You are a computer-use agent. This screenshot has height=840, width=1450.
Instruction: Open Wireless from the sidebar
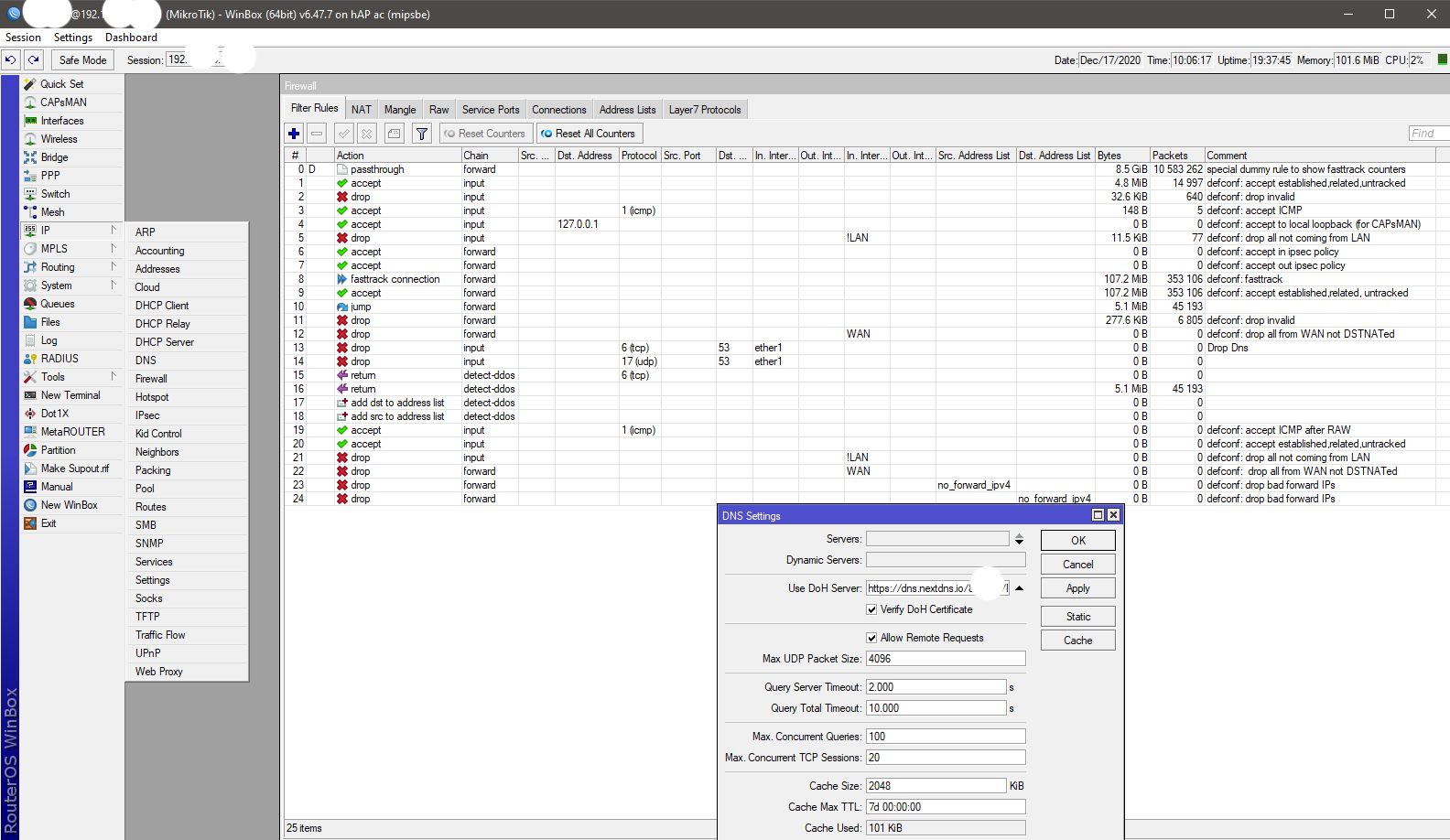(59, 139)
